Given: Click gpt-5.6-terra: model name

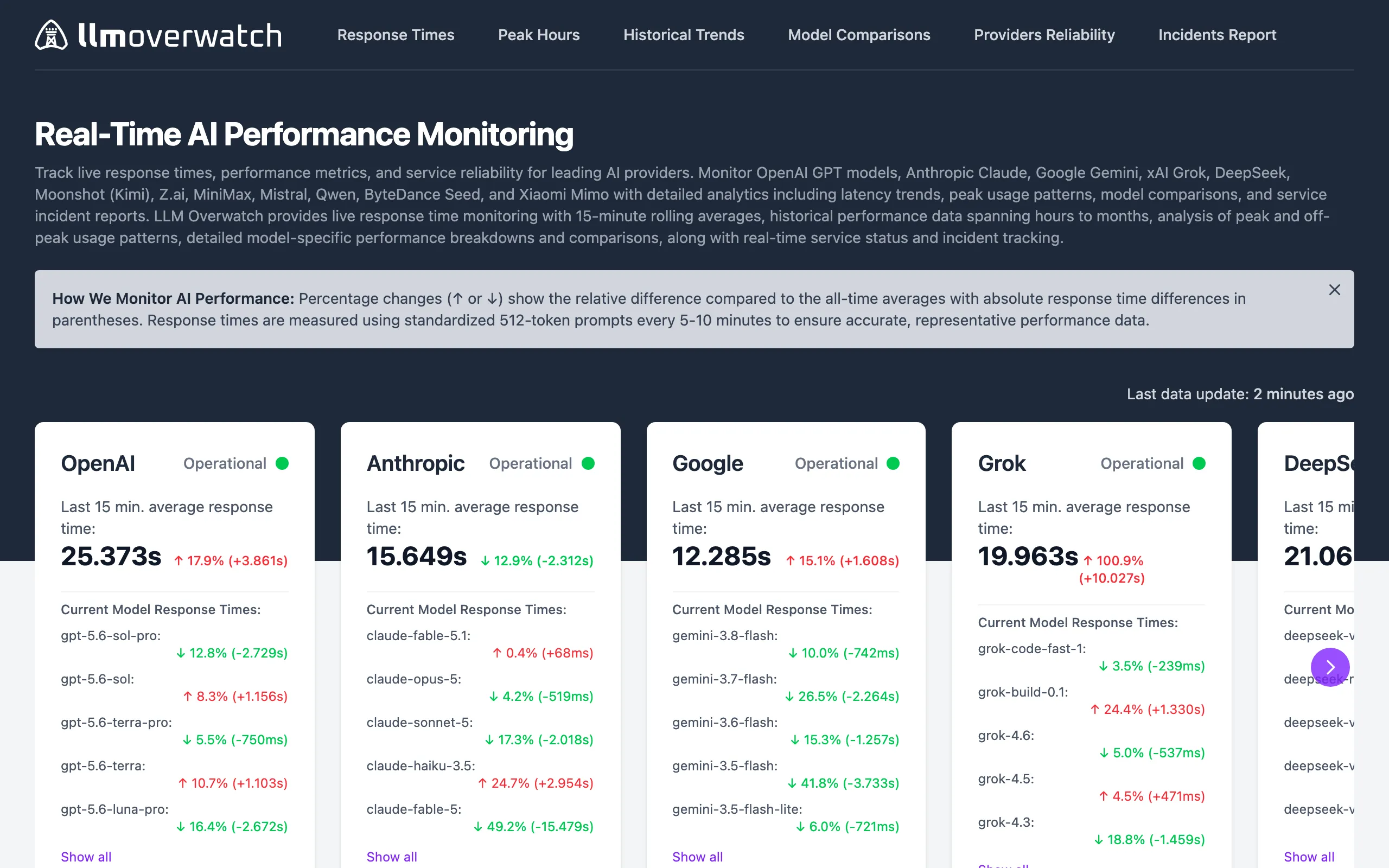Looking at the screenshot, I should (x=103, y=766).
